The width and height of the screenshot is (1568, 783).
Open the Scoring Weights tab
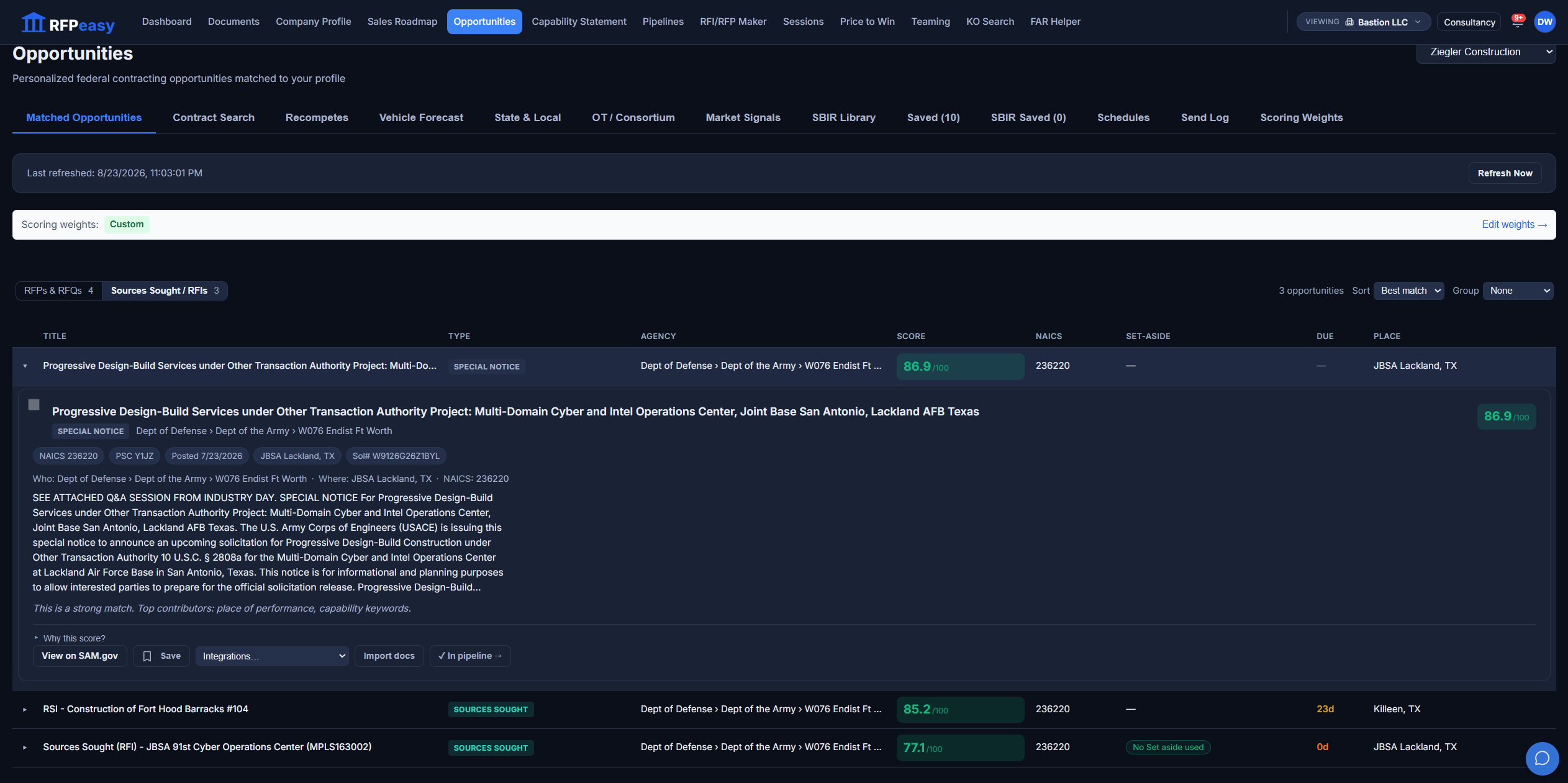click(1301, 117)
